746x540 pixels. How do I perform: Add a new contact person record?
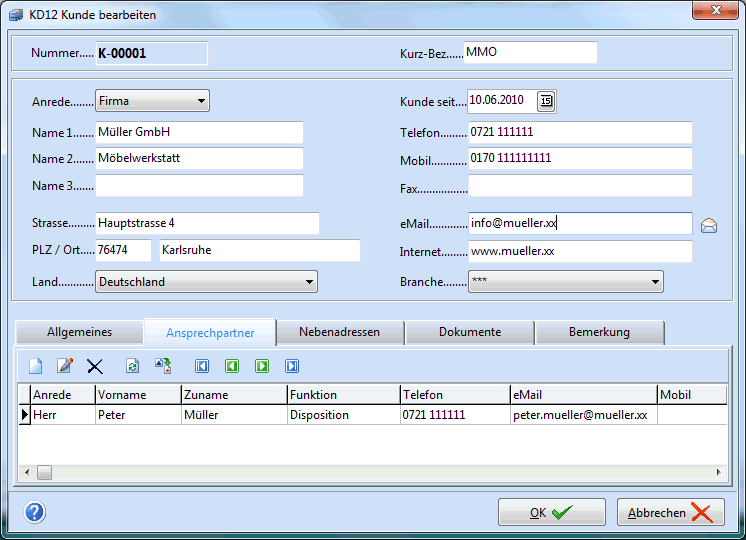point(36,366)
